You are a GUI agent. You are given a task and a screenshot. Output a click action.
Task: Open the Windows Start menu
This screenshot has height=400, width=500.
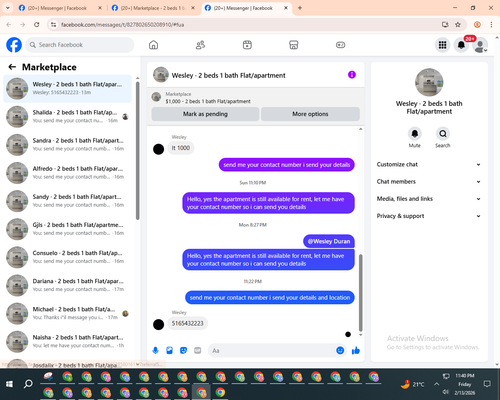[x=9, y=384]
